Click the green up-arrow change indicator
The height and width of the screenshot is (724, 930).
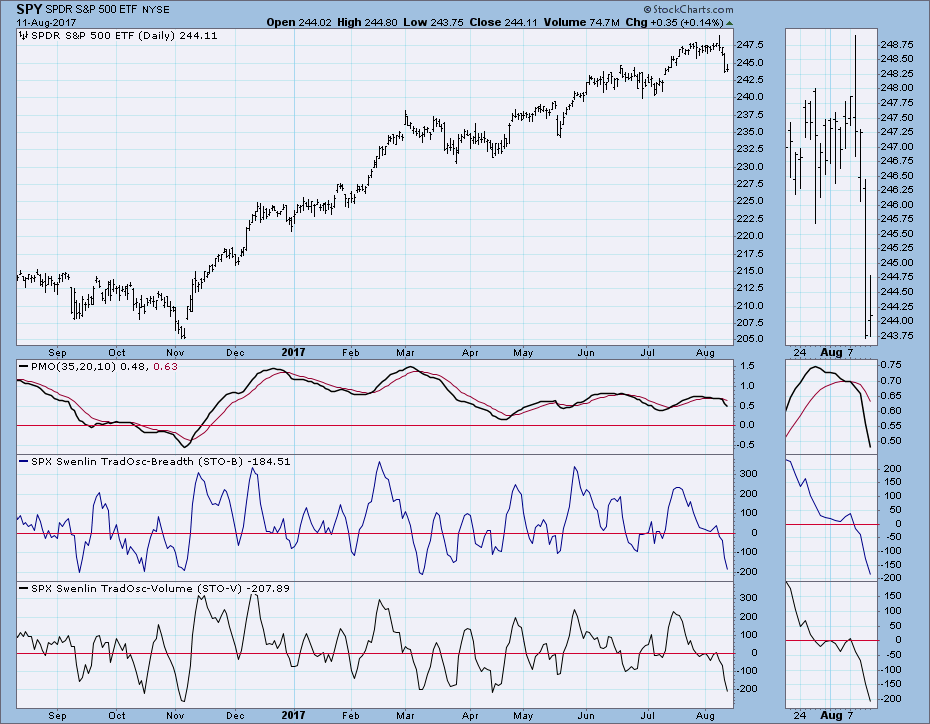coord(730,23)
